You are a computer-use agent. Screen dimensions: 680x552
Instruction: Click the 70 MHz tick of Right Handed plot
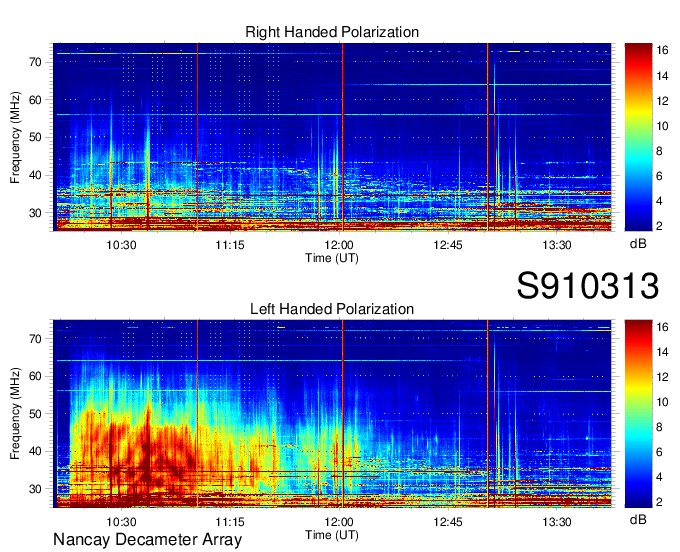pyautogui.click(x=36, y=62)
